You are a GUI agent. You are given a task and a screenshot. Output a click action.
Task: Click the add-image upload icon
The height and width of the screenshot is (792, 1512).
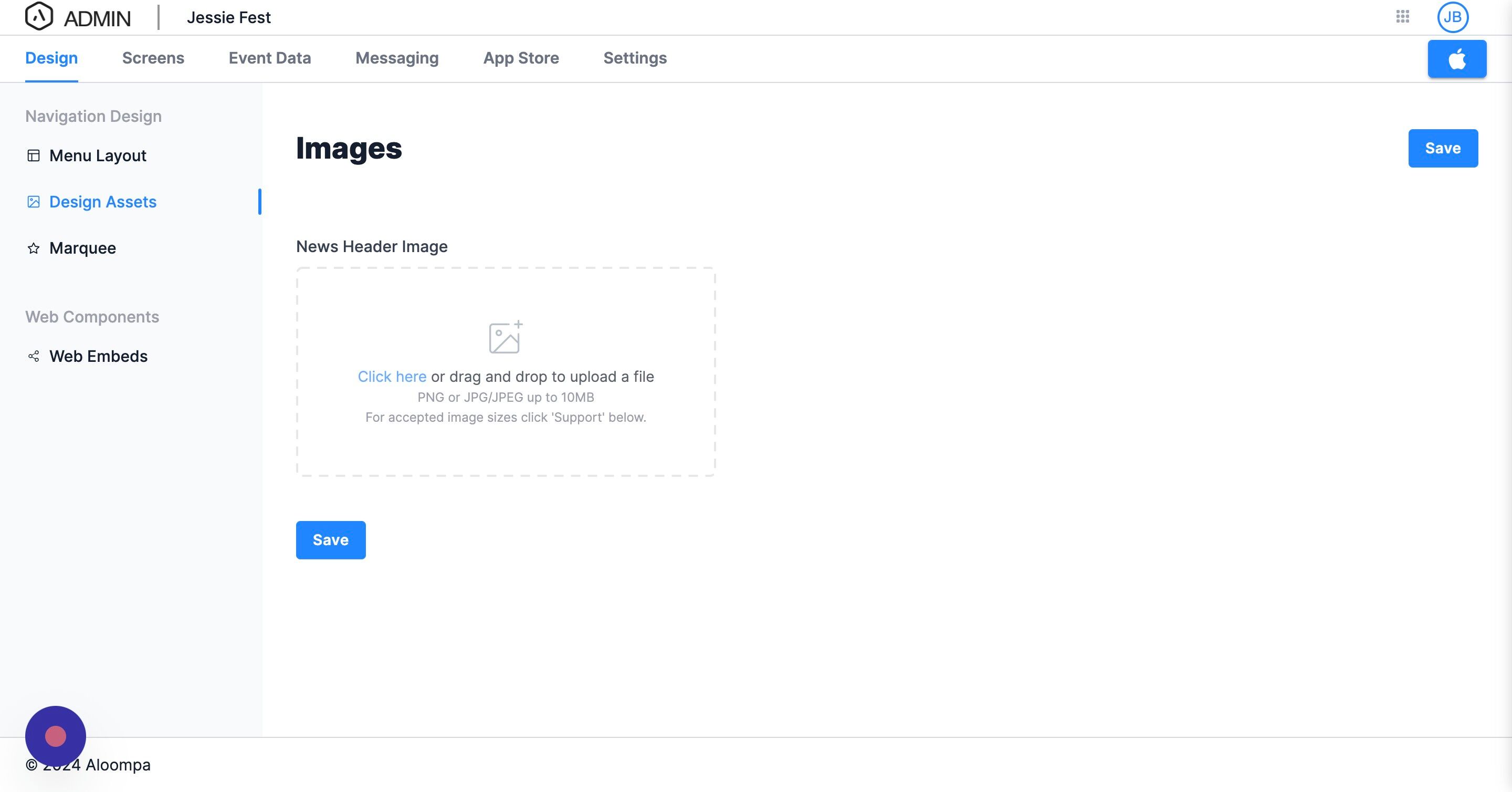point(505,337)
